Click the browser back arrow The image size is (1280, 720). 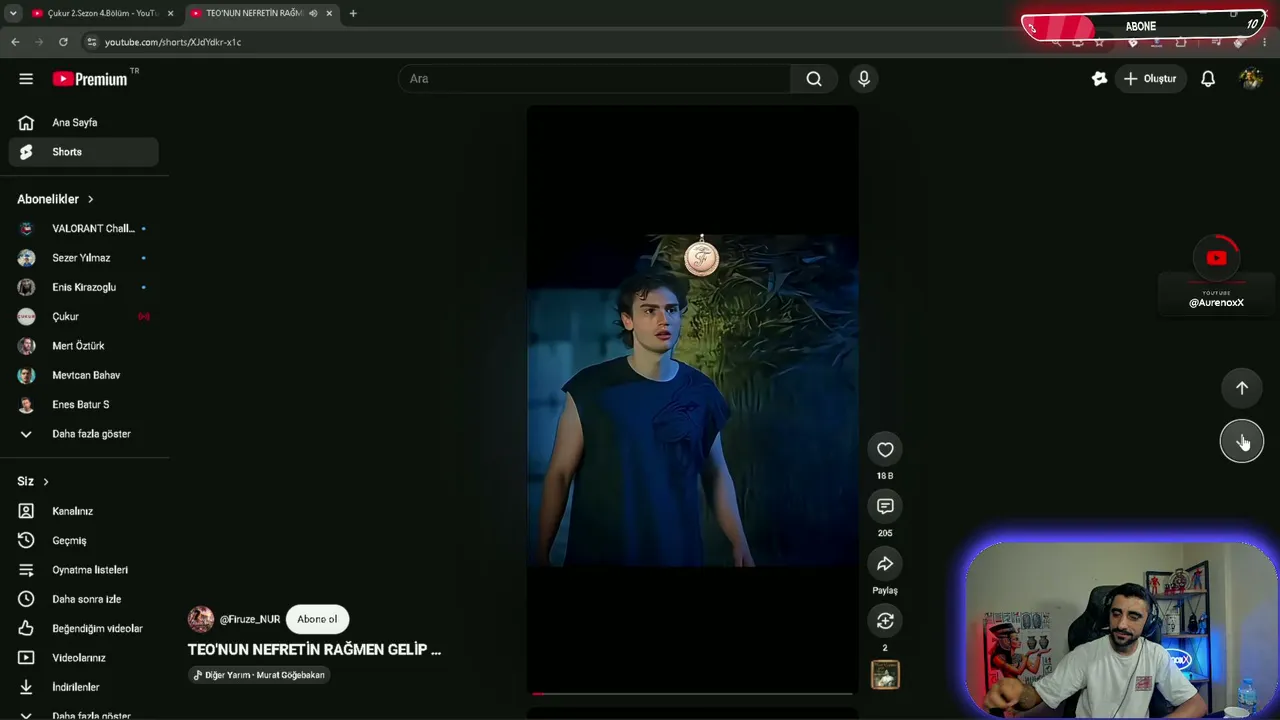[15, 42]
